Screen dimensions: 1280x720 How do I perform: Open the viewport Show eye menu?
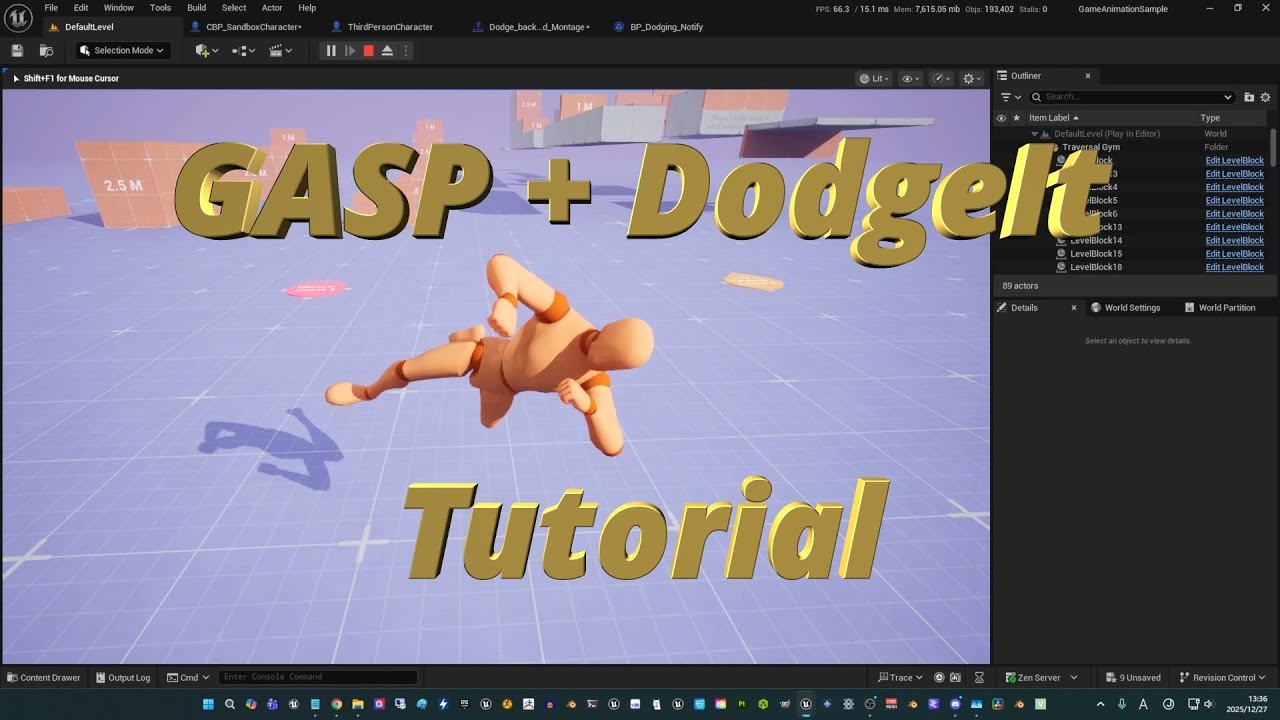tap(910, 78)
